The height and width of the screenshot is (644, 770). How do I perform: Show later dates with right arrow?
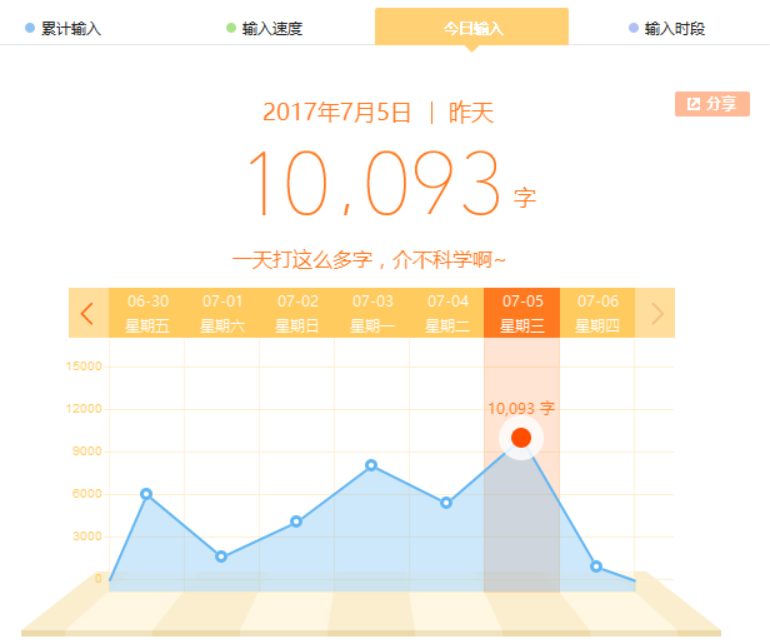655,313
